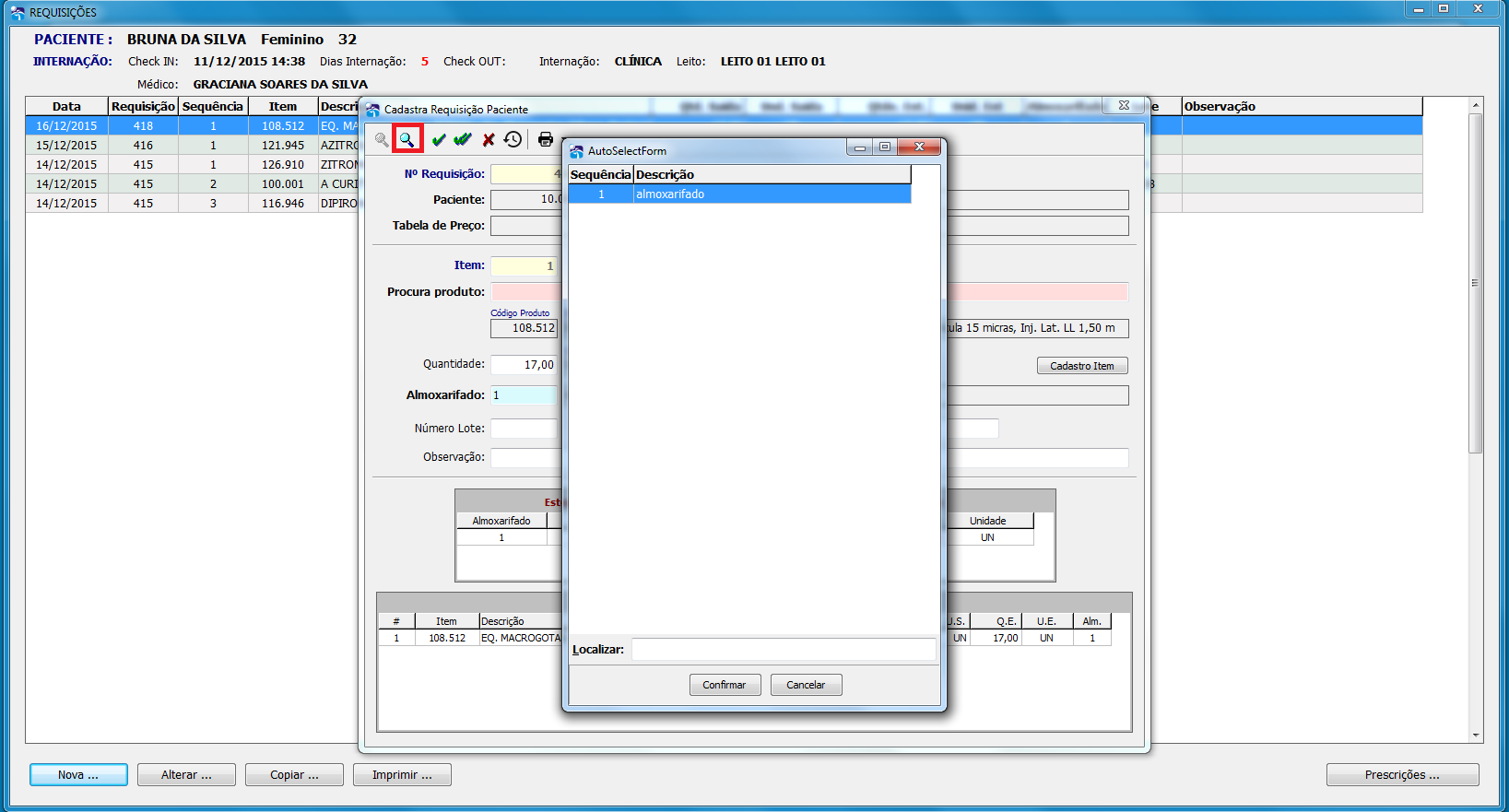The height and width of the screenshot is (812, 1509).
Task: Click the Data column header
Action: pos(66,107)
